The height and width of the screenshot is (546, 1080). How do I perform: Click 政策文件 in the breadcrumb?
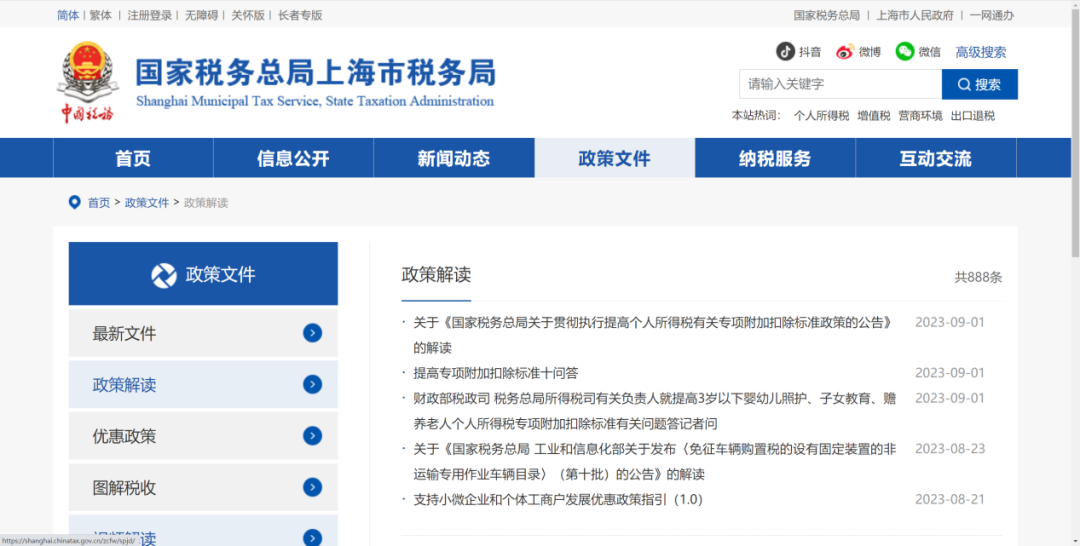pos(147,202)
